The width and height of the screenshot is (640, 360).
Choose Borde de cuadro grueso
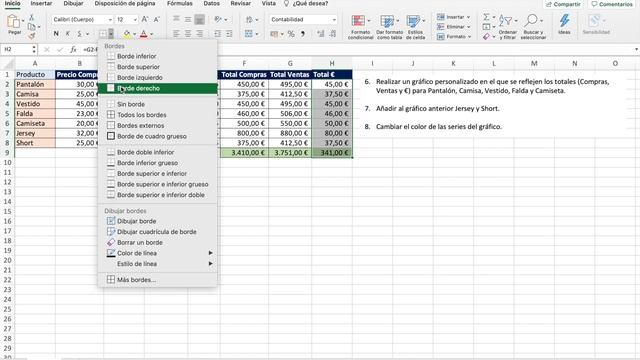158,136
